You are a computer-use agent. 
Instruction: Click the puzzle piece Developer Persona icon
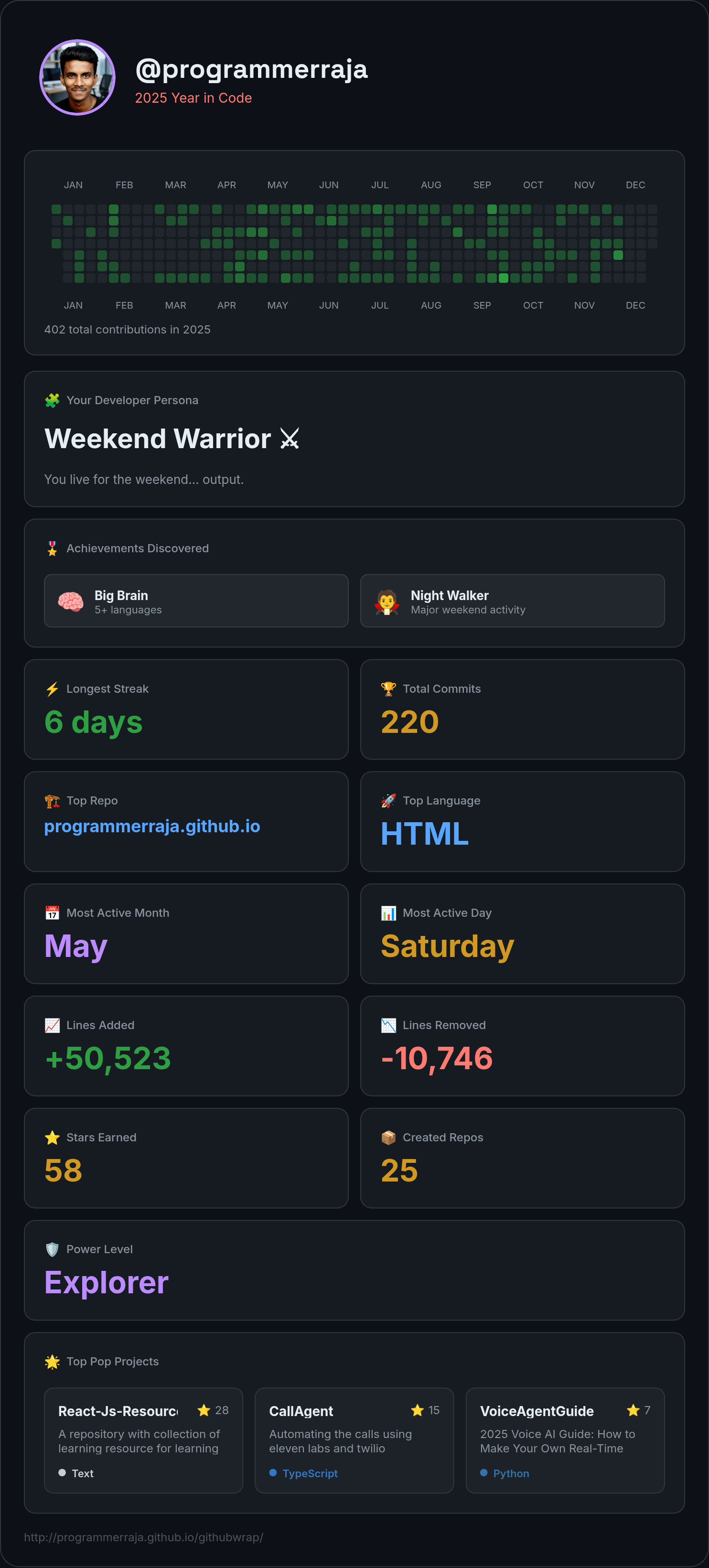pyautogui.click(x=53, y=400)
